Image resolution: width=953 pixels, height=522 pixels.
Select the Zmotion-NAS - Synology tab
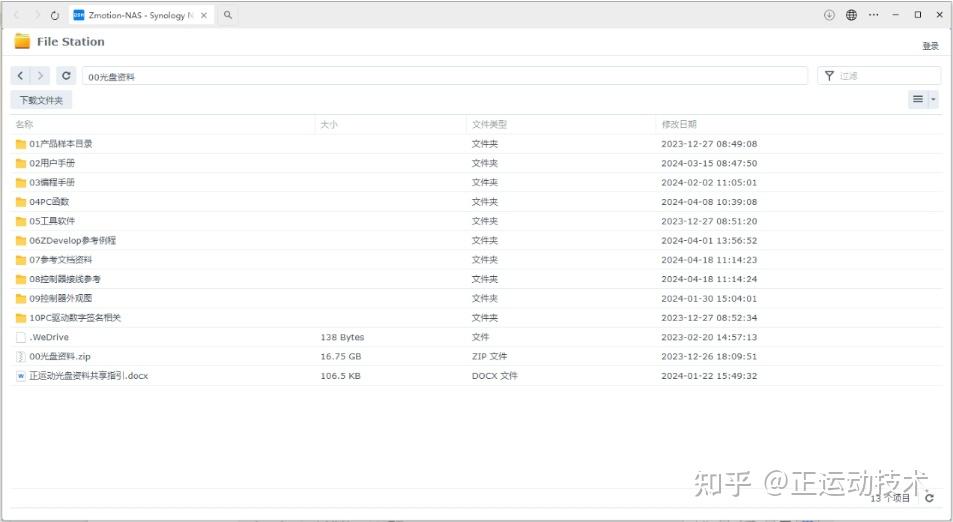point(142,16)
